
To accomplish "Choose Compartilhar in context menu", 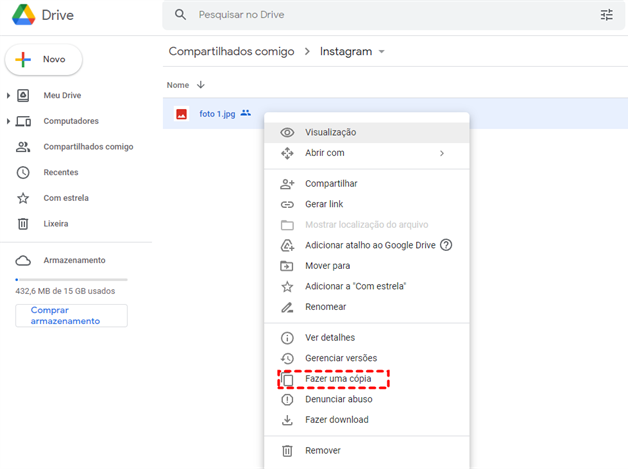I will click(366, 184).
